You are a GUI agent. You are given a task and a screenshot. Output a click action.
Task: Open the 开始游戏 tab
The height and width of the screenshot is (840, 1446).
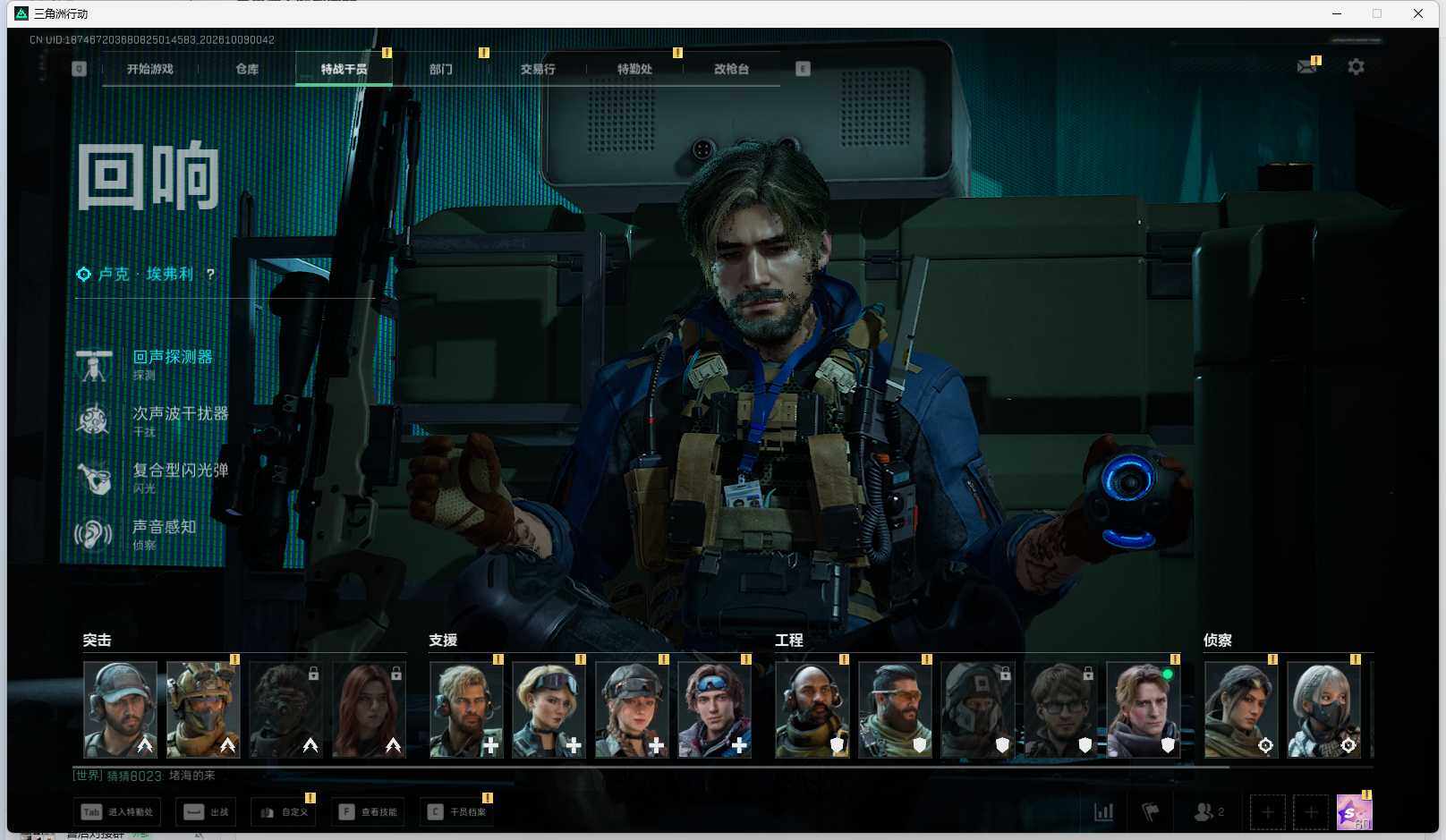click(150, 69)
